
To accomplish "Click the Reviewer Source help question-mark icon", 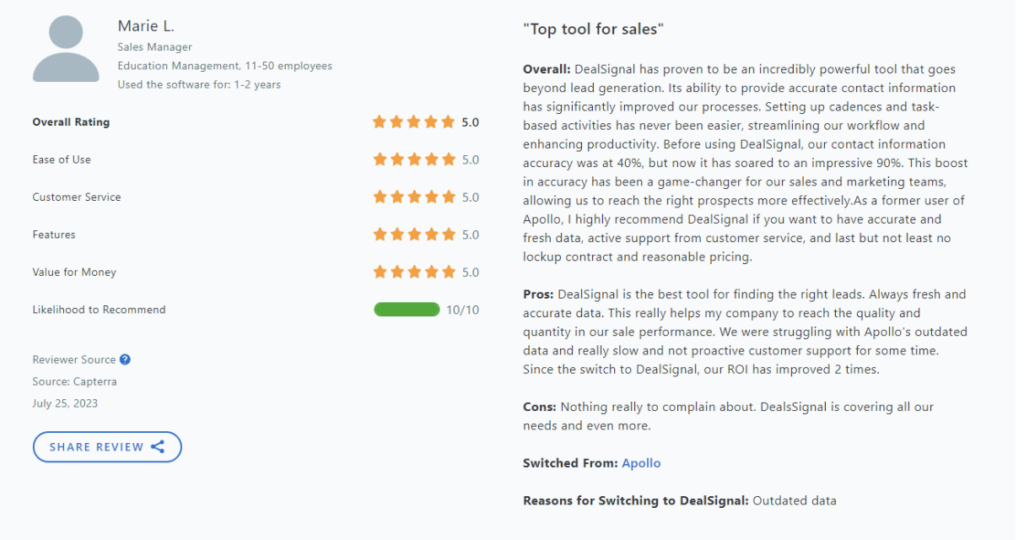I will (x=125, y=359).
